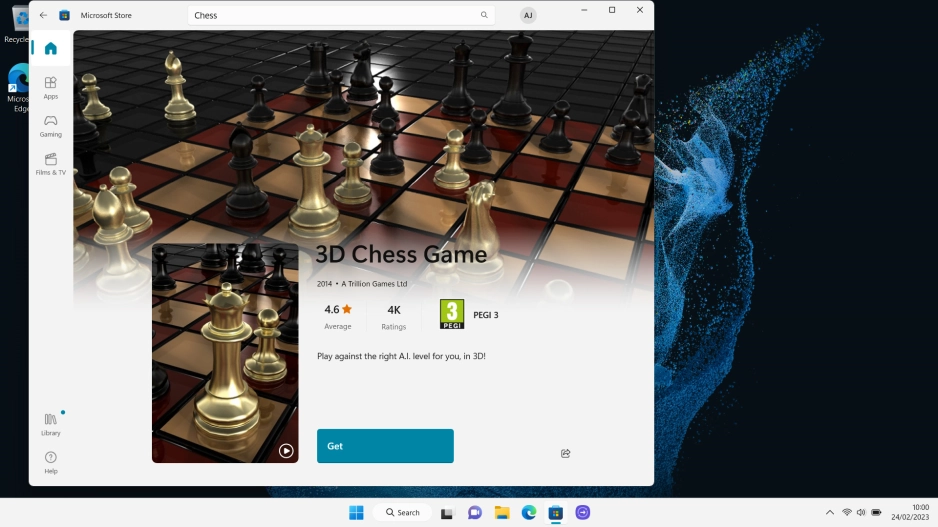
Task: Click Get to install 3D Chess Game
Action: (x=385, y=446)
